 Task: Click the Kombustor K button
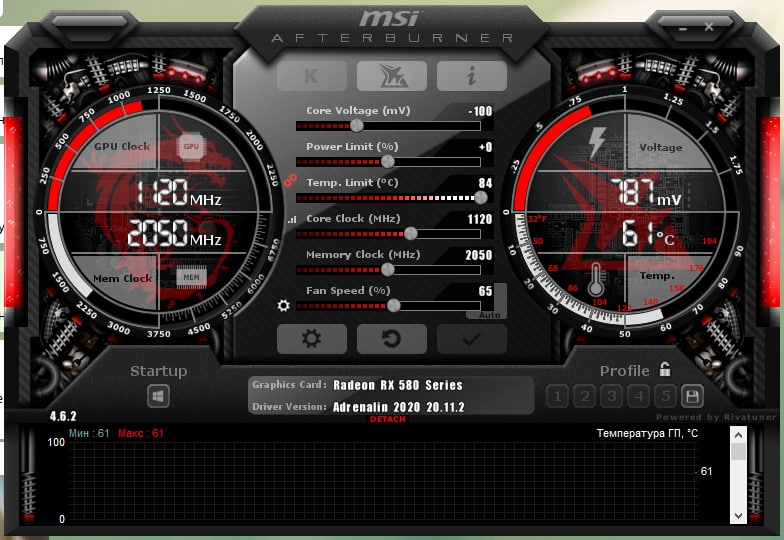pyautogui.click(x=312, y=76)
